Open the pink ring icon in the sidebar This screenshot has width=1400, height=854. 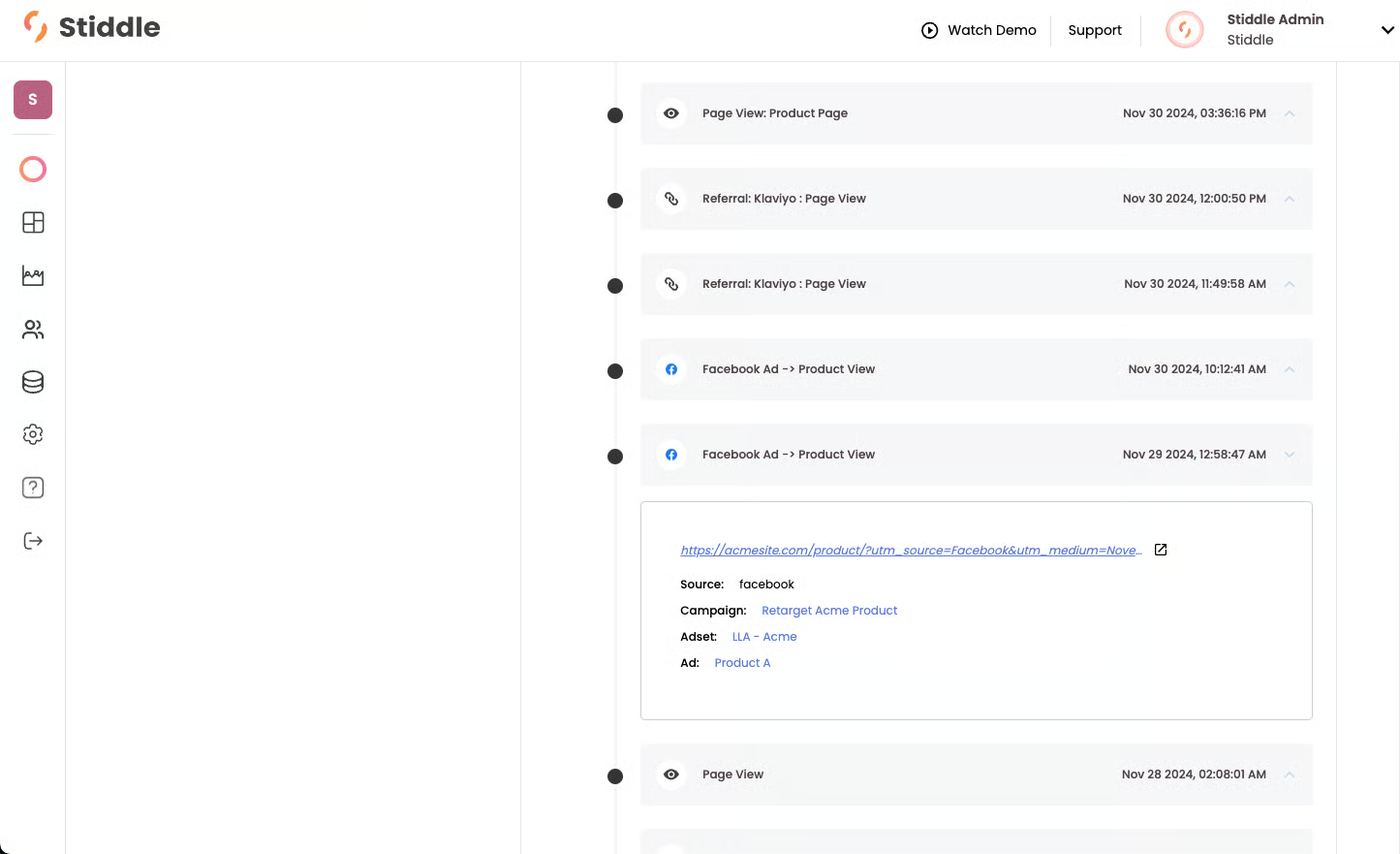point(33,169)
